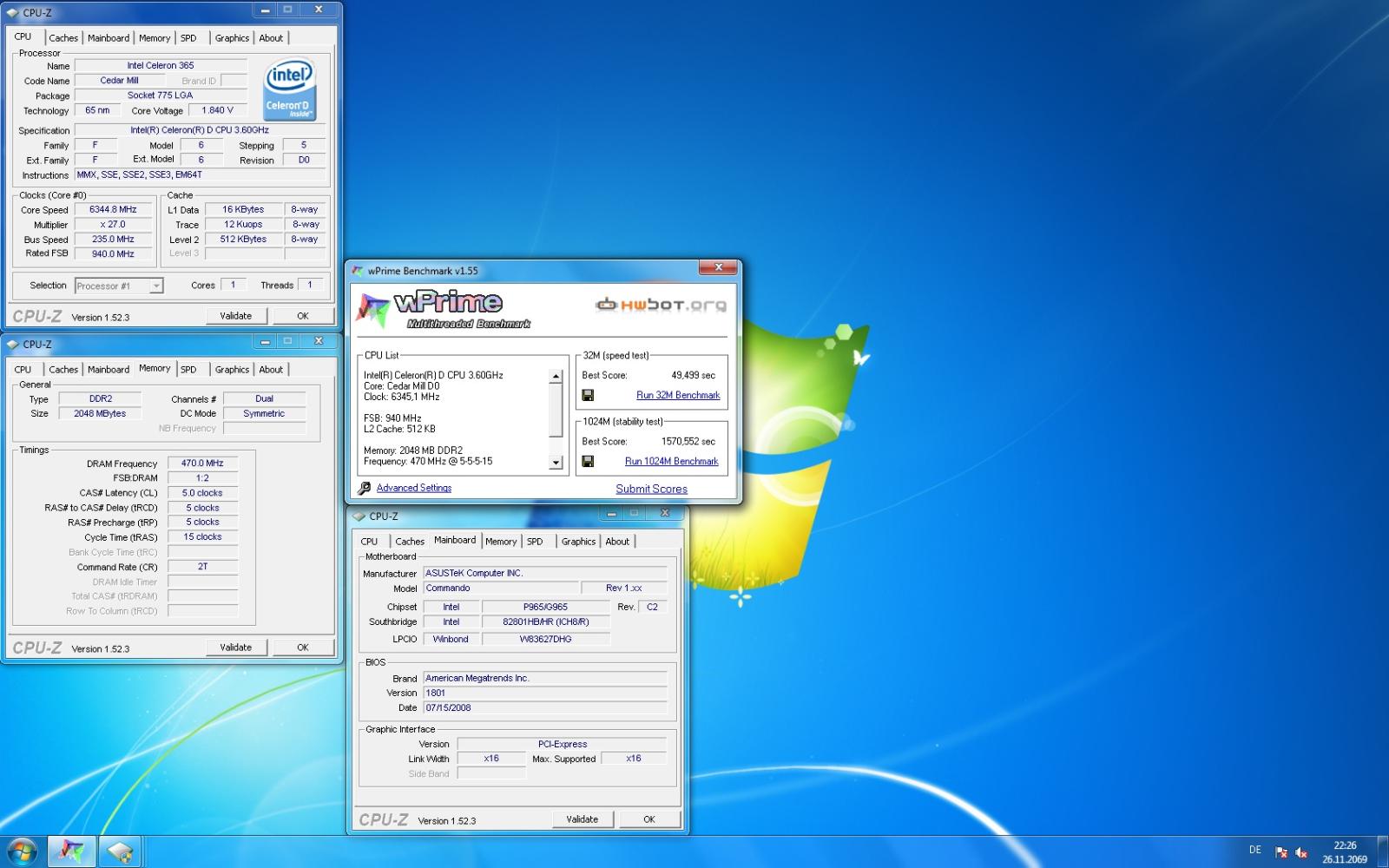Switch to Graphics tab in Mainboard CPU-Z window
Viewport: 1389px width, 868px height.
(x=578, y=542)
